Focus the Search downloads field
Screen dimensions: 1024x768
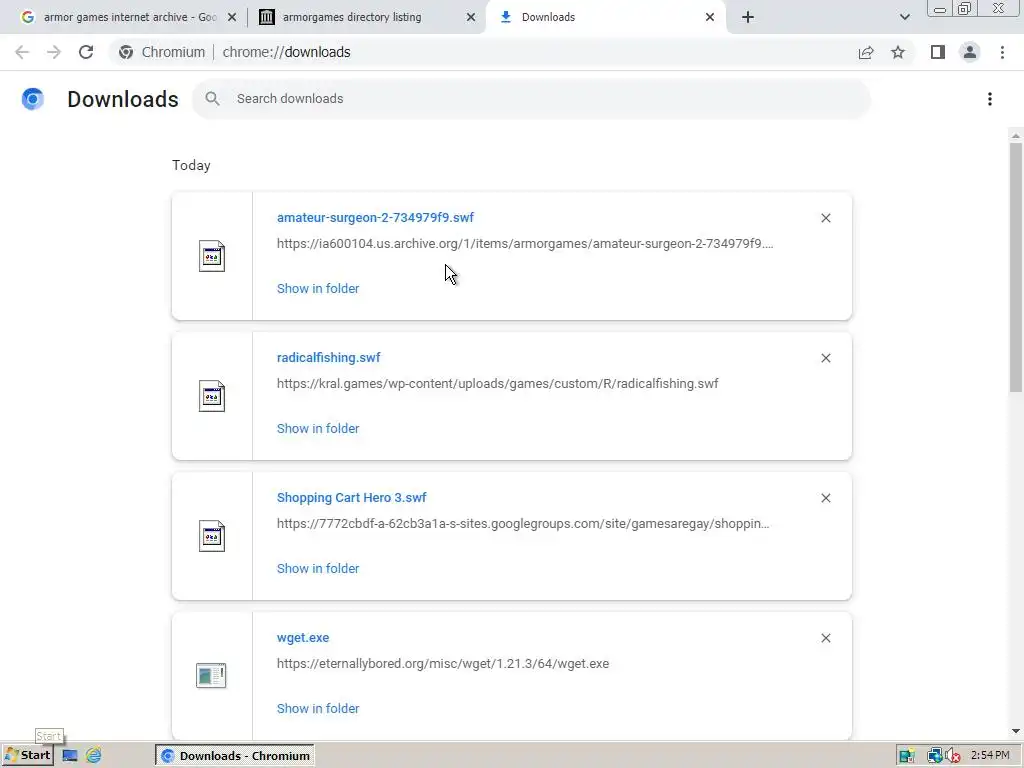tap(532, 99)
